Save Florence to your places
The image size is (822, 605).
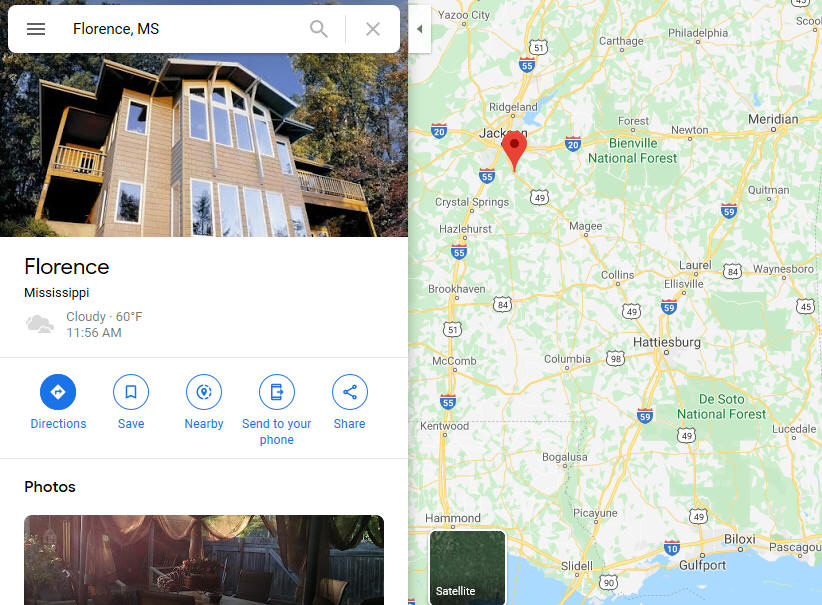(x=131, y=402)
